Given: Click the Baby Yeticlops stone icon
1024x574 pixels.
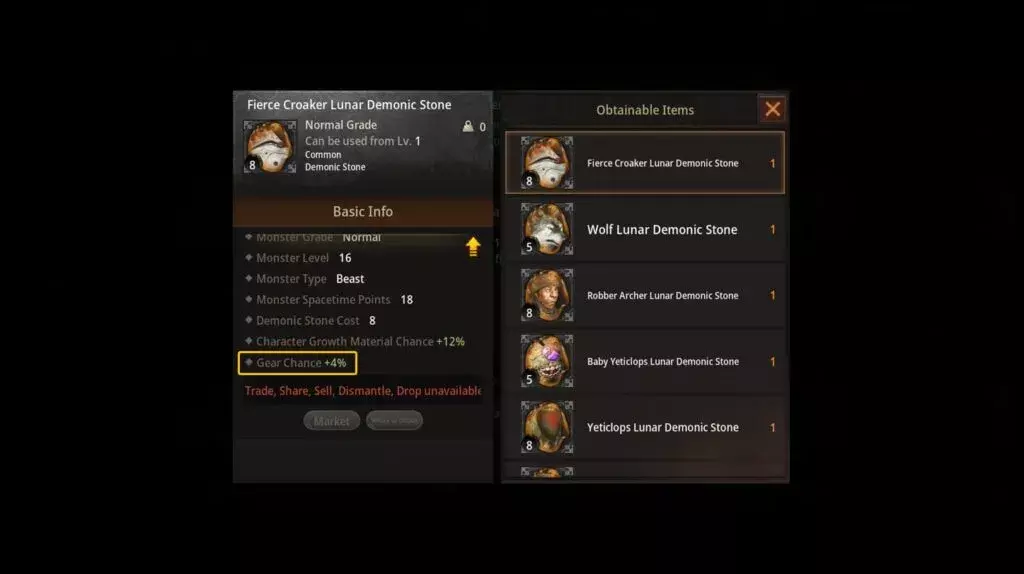Looking at the screenshot, I should pos(547,361).
